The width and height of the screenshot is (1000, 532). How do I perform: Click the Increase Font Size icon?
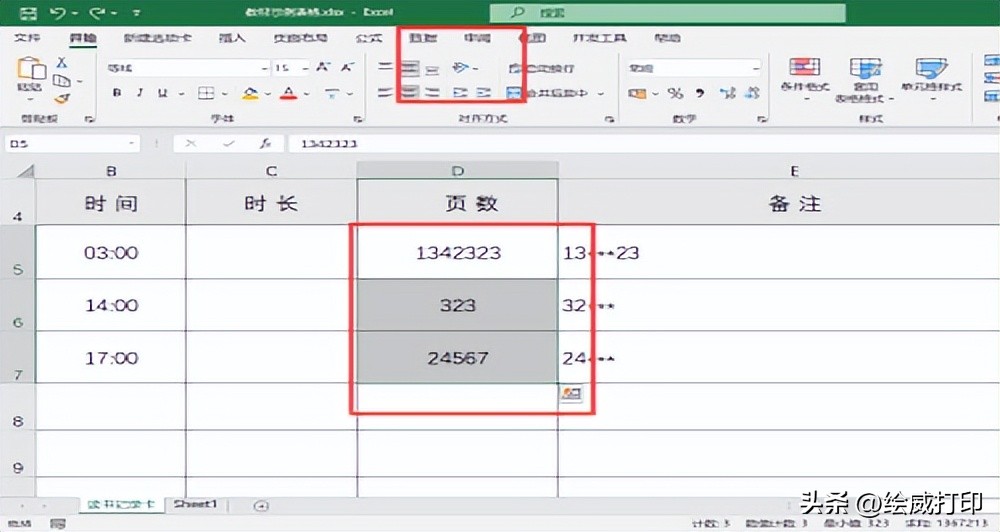click(323, 67)
